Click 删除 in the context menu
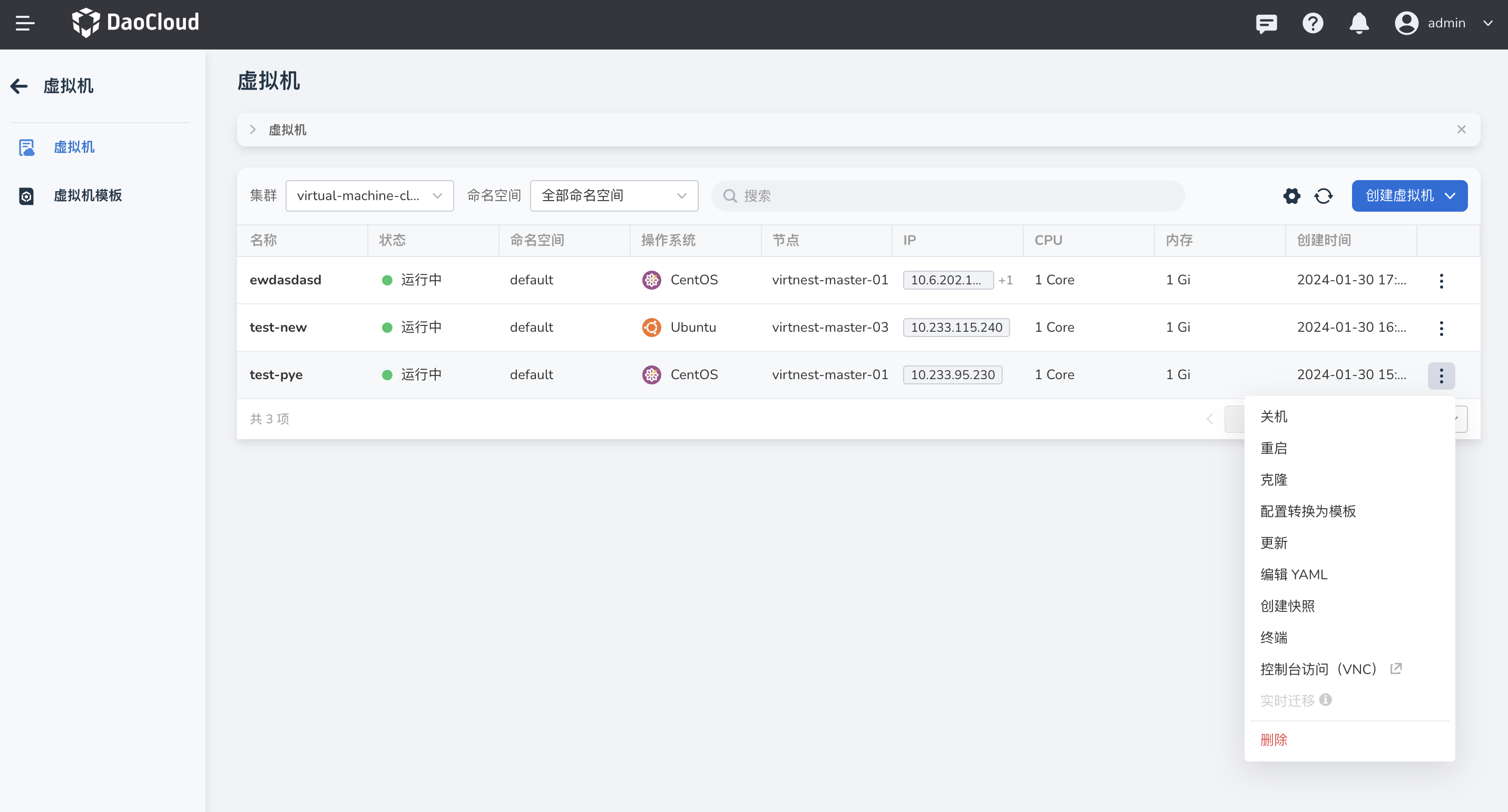1508x812 pixels. (x=1273, y=740)
